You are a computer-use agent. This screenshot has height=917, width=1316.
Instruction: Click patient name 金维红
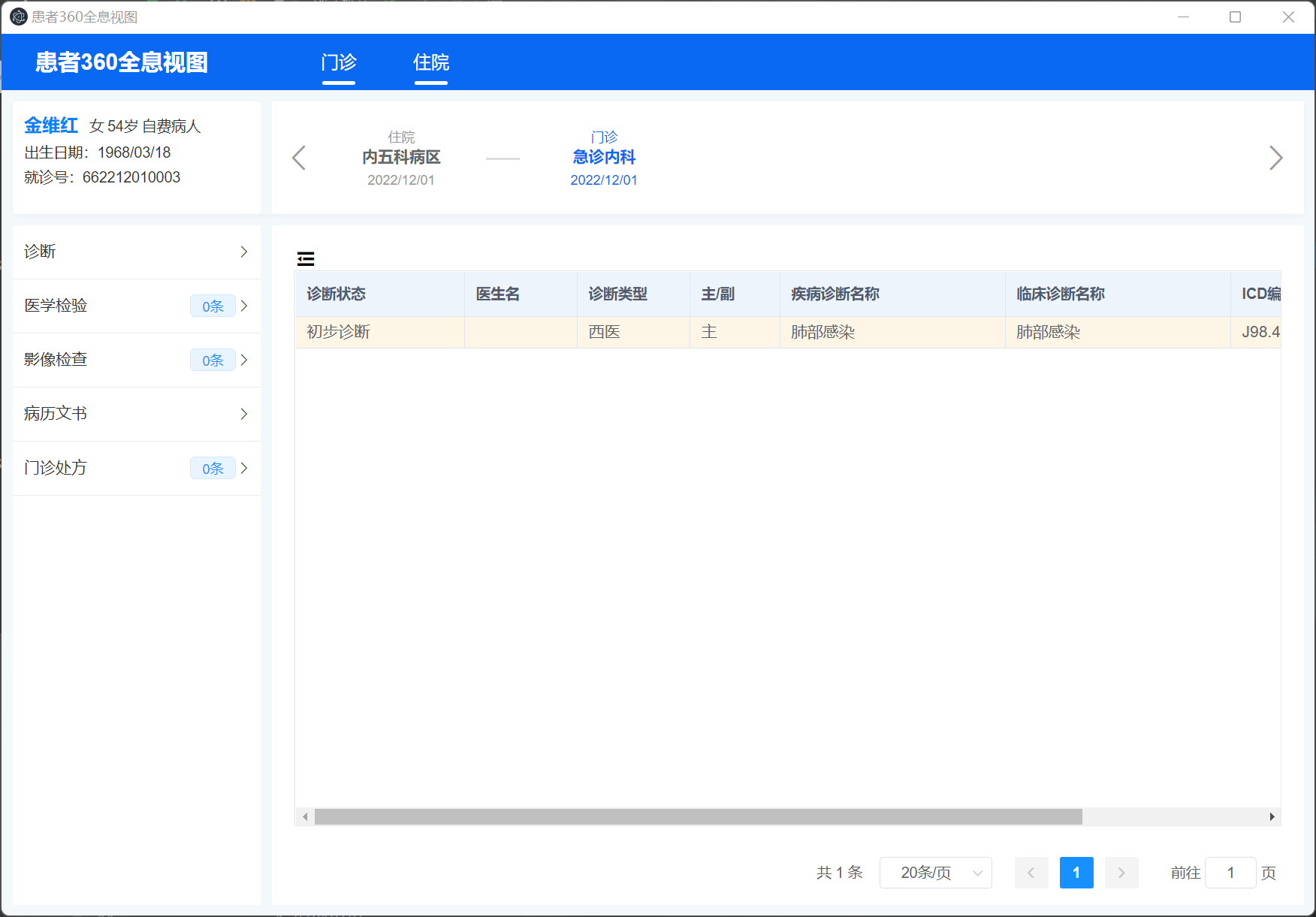click(51, 125)
